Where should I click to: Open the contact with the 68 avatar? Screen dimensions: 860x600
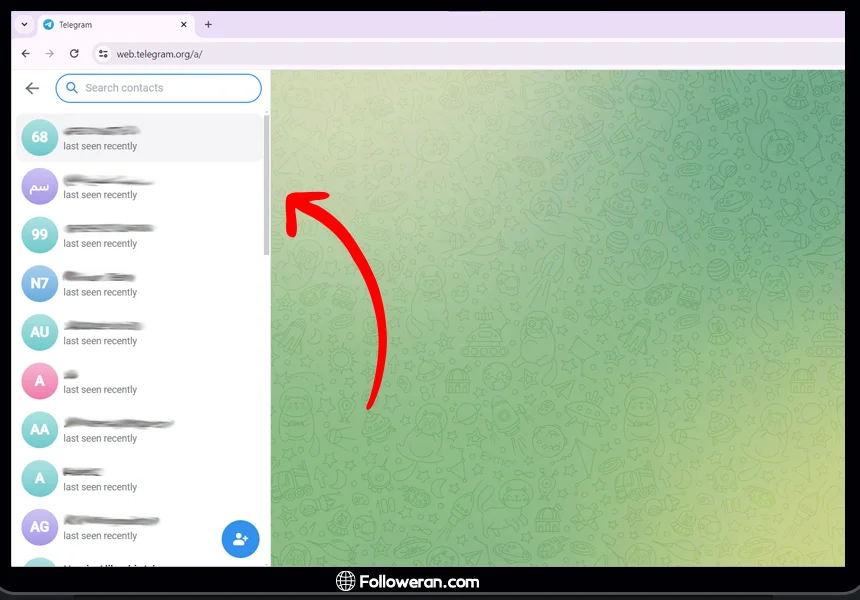140,138
